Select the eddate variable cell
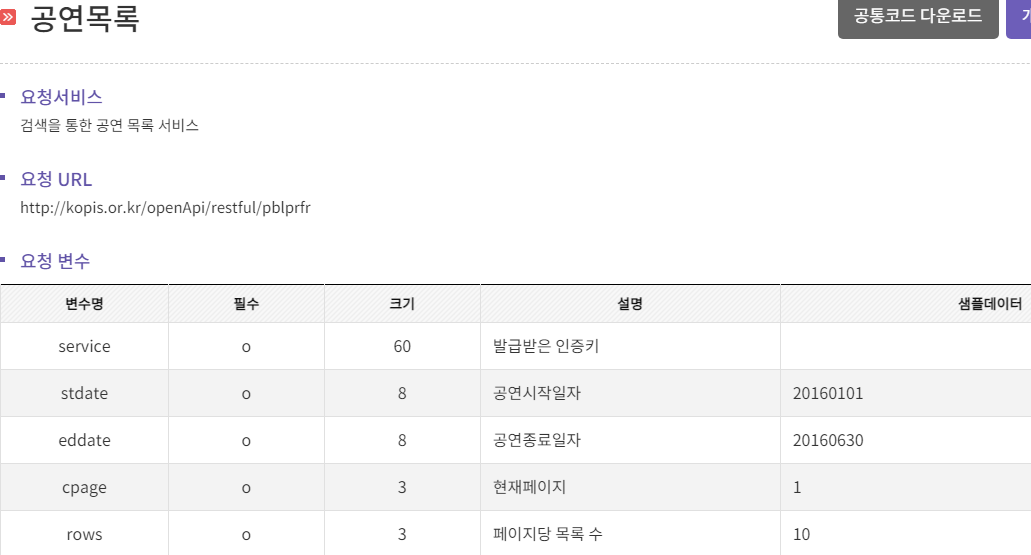This screenshot has width=1031, height=555. [84, 441]
